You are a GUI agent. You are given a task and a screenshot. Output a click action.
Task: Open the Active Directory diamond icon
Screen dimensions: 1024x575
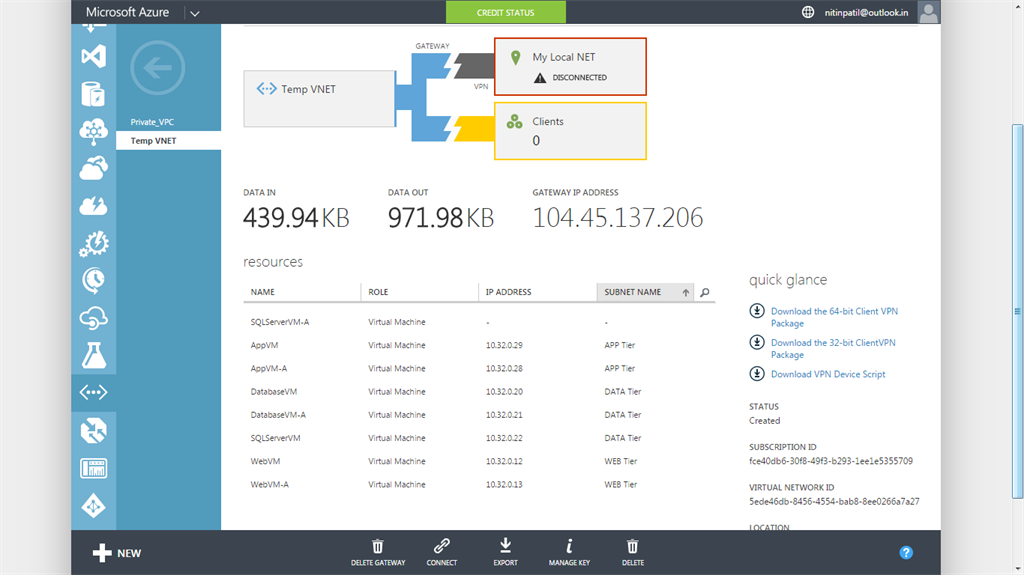[93, 506]
